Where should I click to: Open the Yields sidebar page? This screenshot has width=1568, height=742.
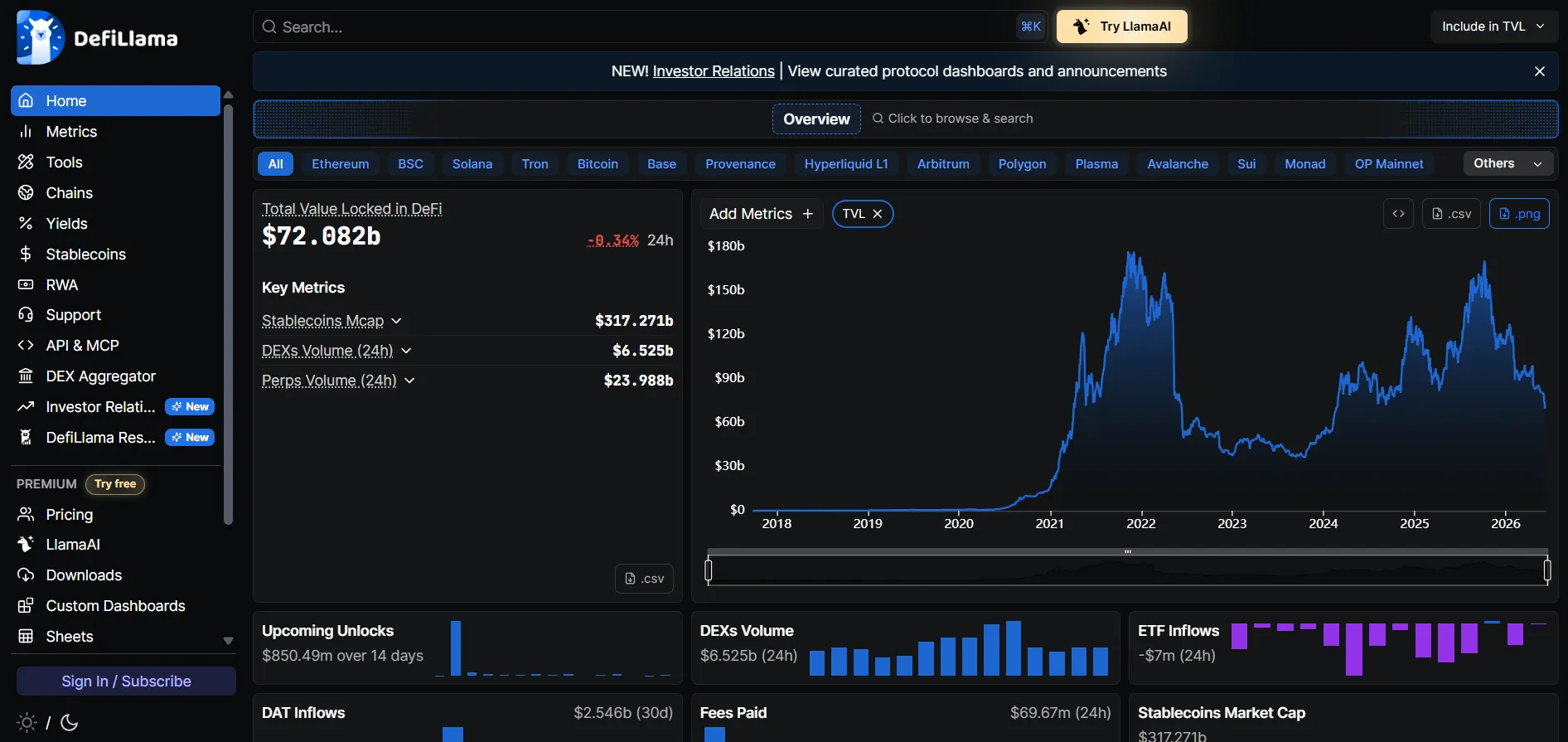(x=116, y=223)
